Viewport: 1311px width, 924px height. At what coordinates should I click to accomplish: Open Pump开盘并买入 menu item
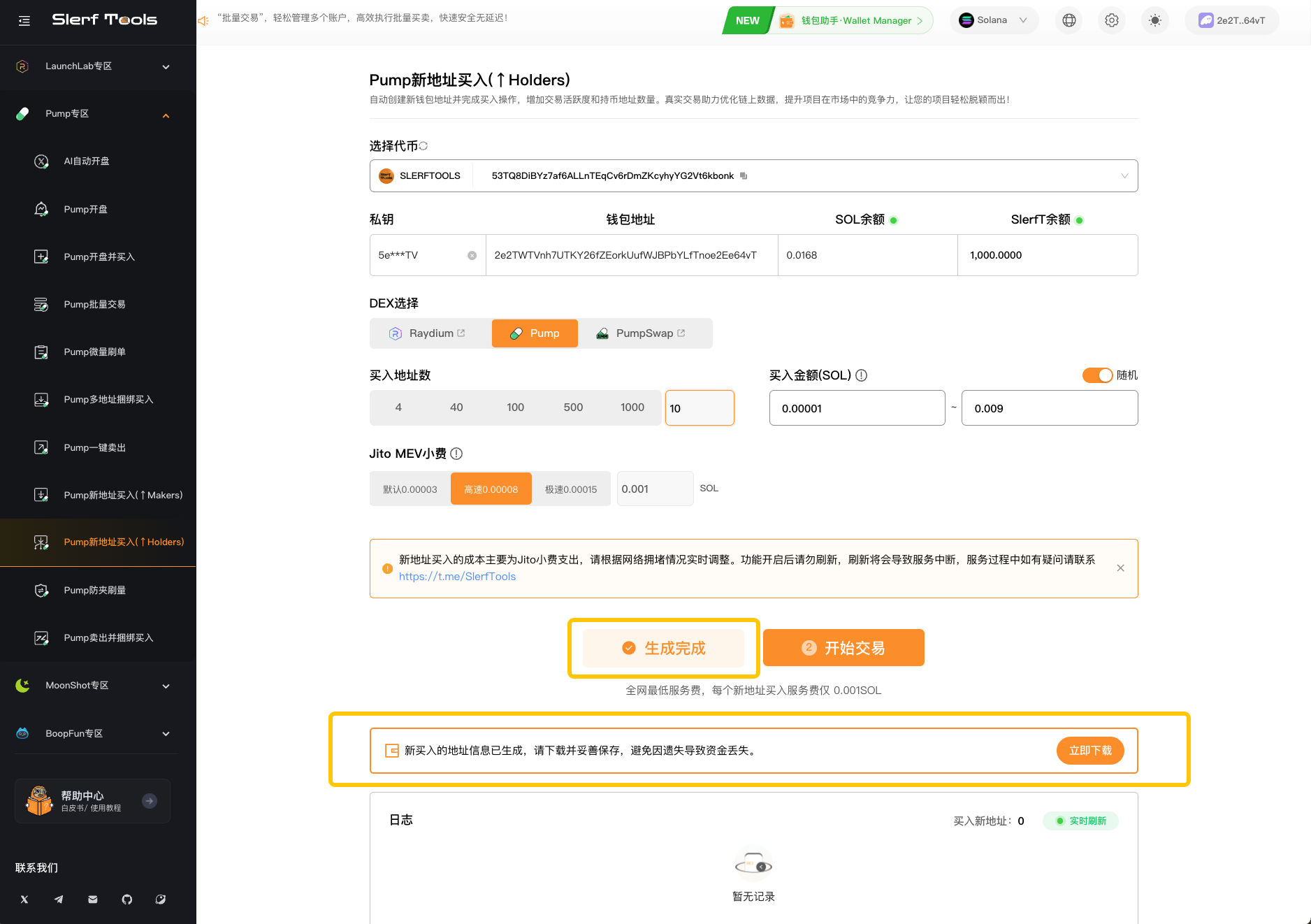[98, 257]
